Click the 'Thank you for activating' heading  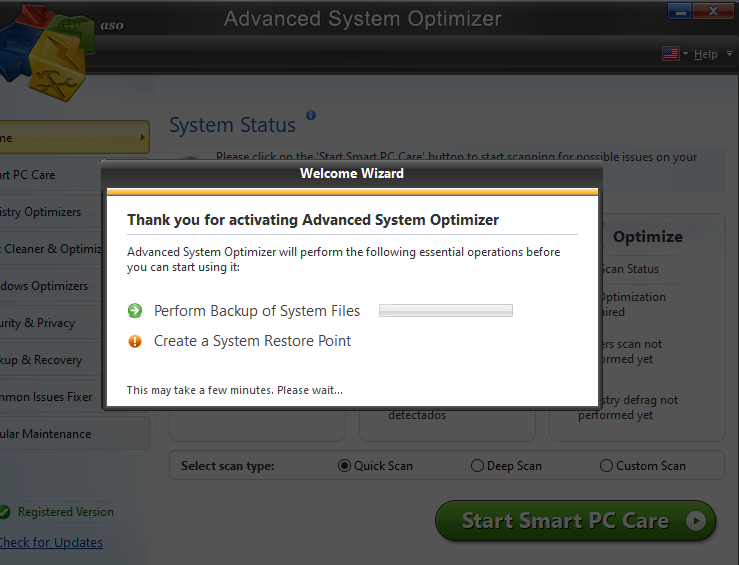point(313,220)
